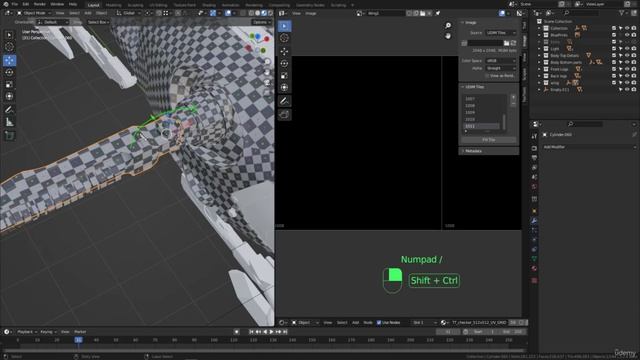The width and height of the screenshot is (640, 360).
Task: Open the File menu
Action: point(15,4)
